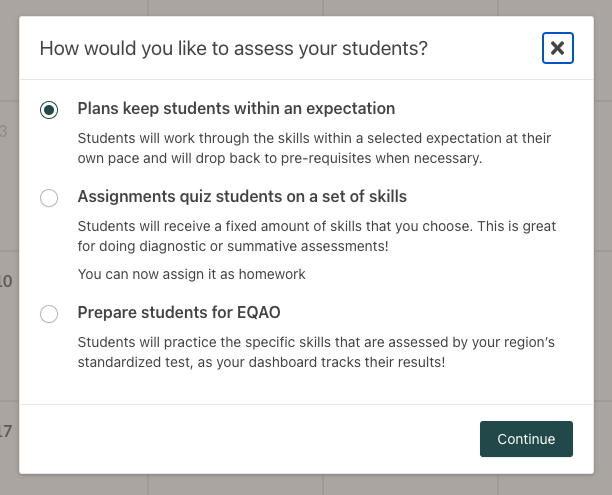The width and height of the screenshot is (612, 495).
Task: Click the EQAO standardized test description text
Action: pos(316,352)
